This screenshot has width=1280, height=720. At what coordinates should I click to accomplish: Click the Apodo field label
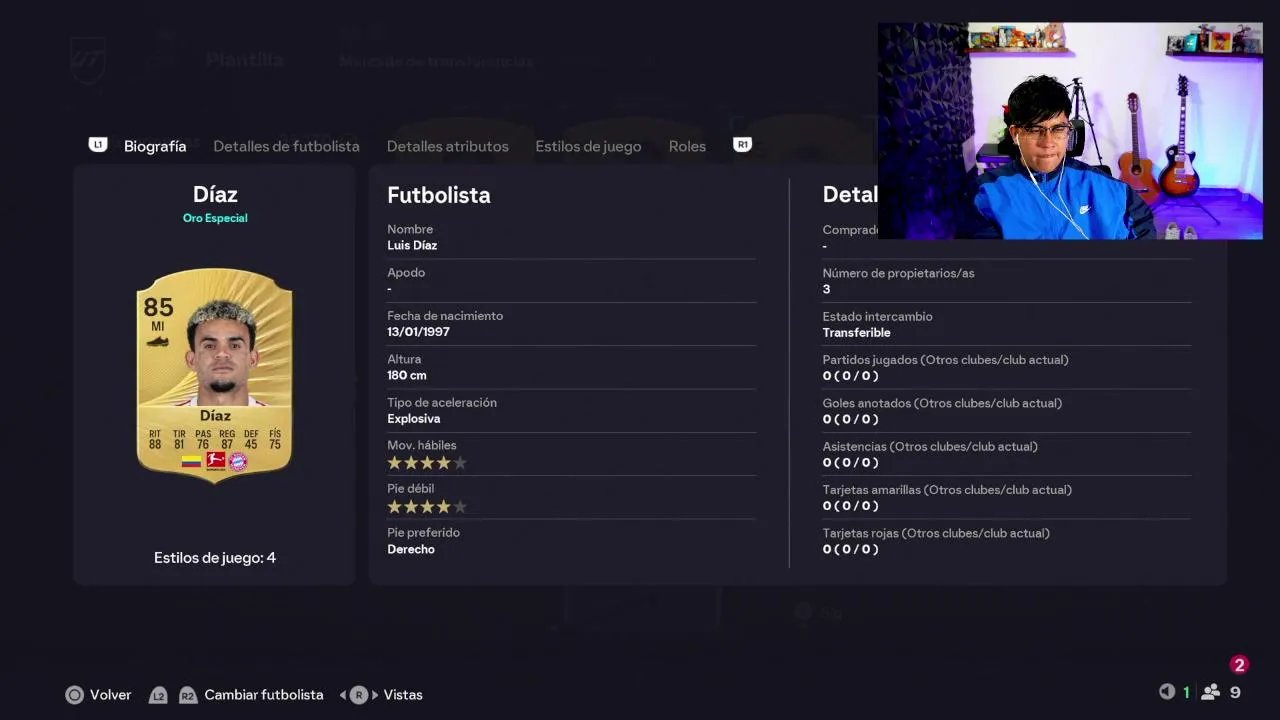pyautogui.click(x=406, y=273)
